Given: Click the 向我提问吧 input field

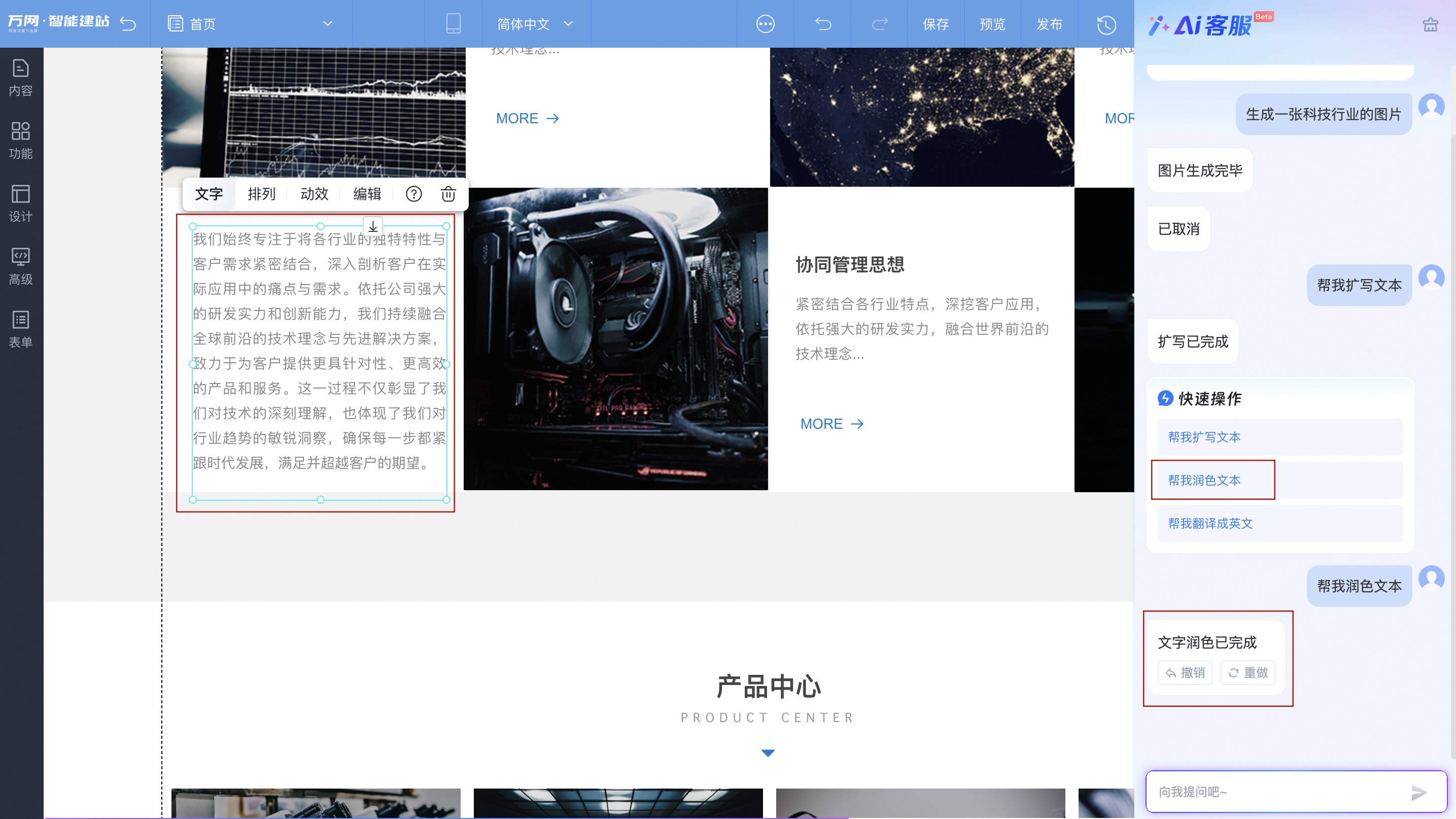Looking at the screenshot, I should click(1243, 793).
